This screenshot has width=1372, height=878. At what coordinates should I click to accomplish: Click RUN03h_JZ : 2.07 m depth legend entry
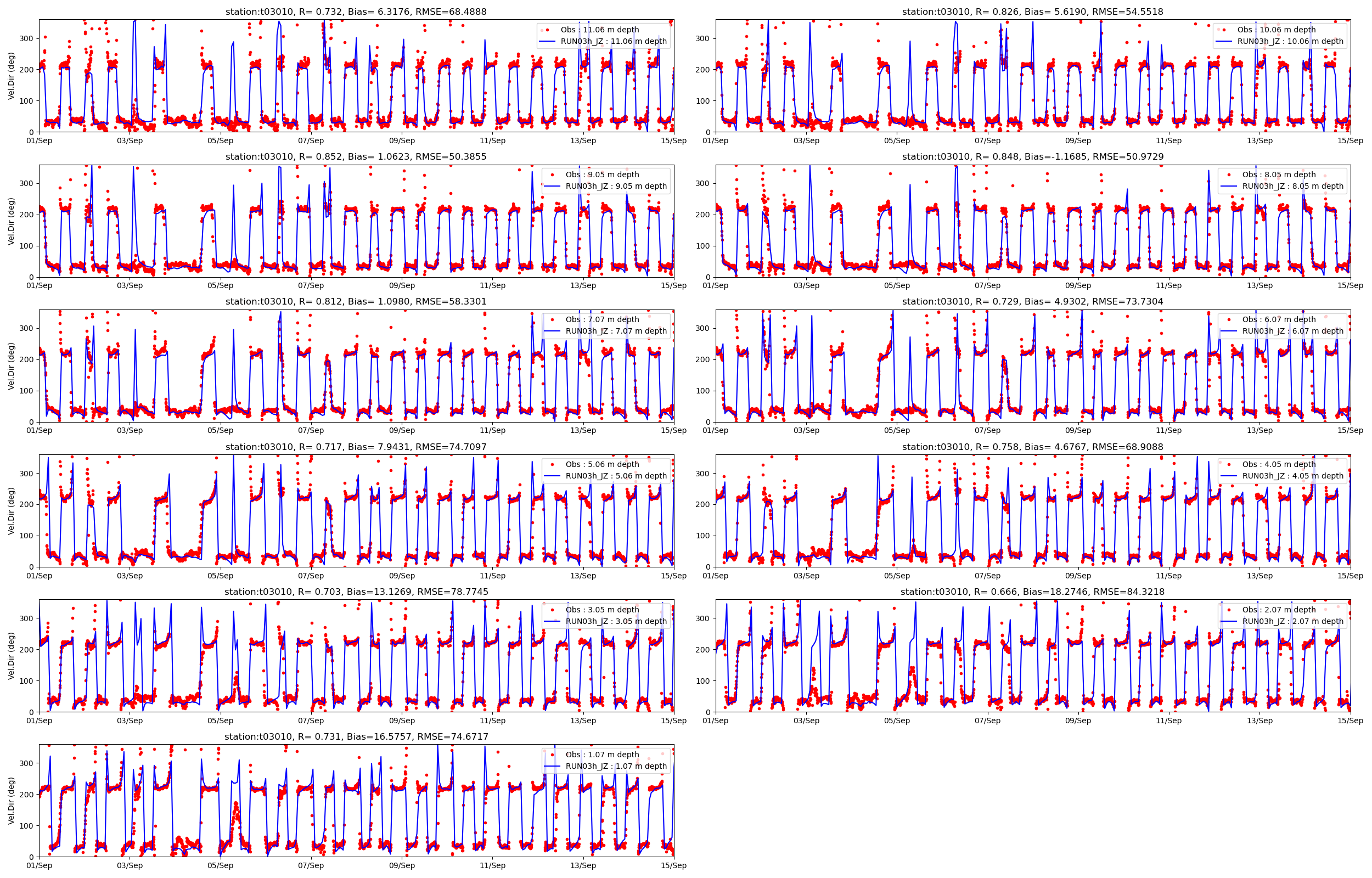point(1293,621)
